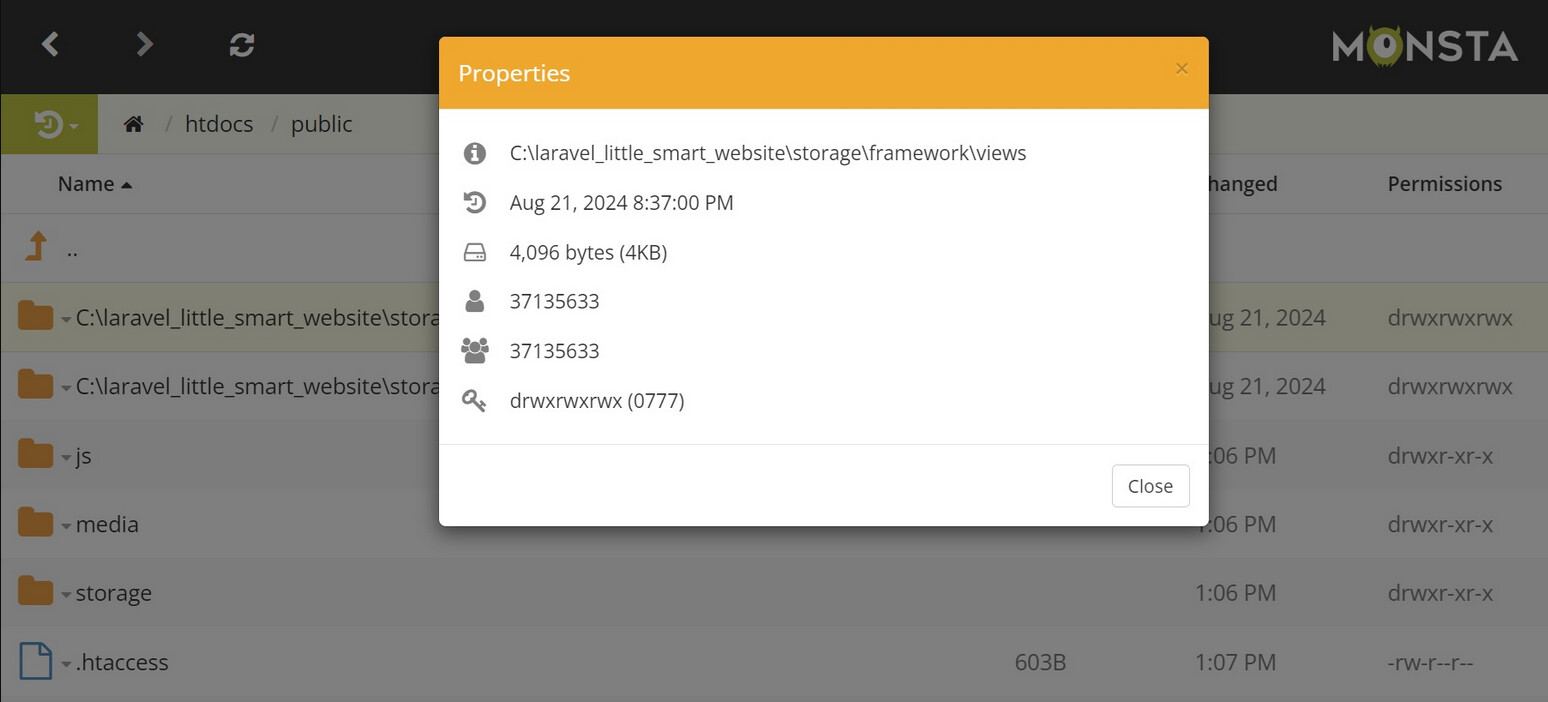The image size is (1548, 702).
Task: Expand the storage folder dropdown arrow
Action: pyautogui.click(x=66, y=595)
